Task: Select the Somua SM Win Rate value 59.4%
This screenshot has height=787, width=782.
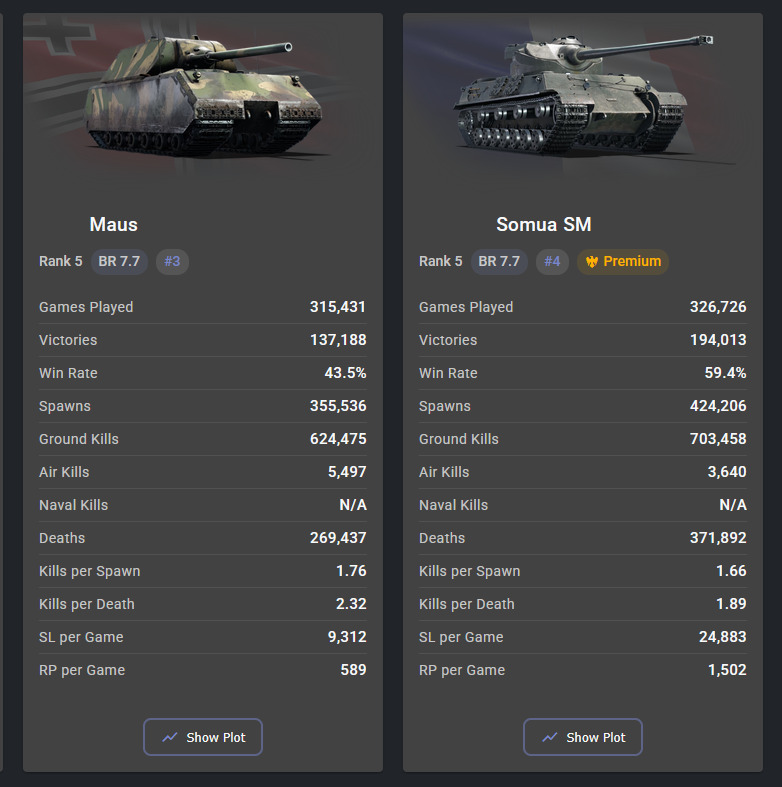Action: [725, 373]
